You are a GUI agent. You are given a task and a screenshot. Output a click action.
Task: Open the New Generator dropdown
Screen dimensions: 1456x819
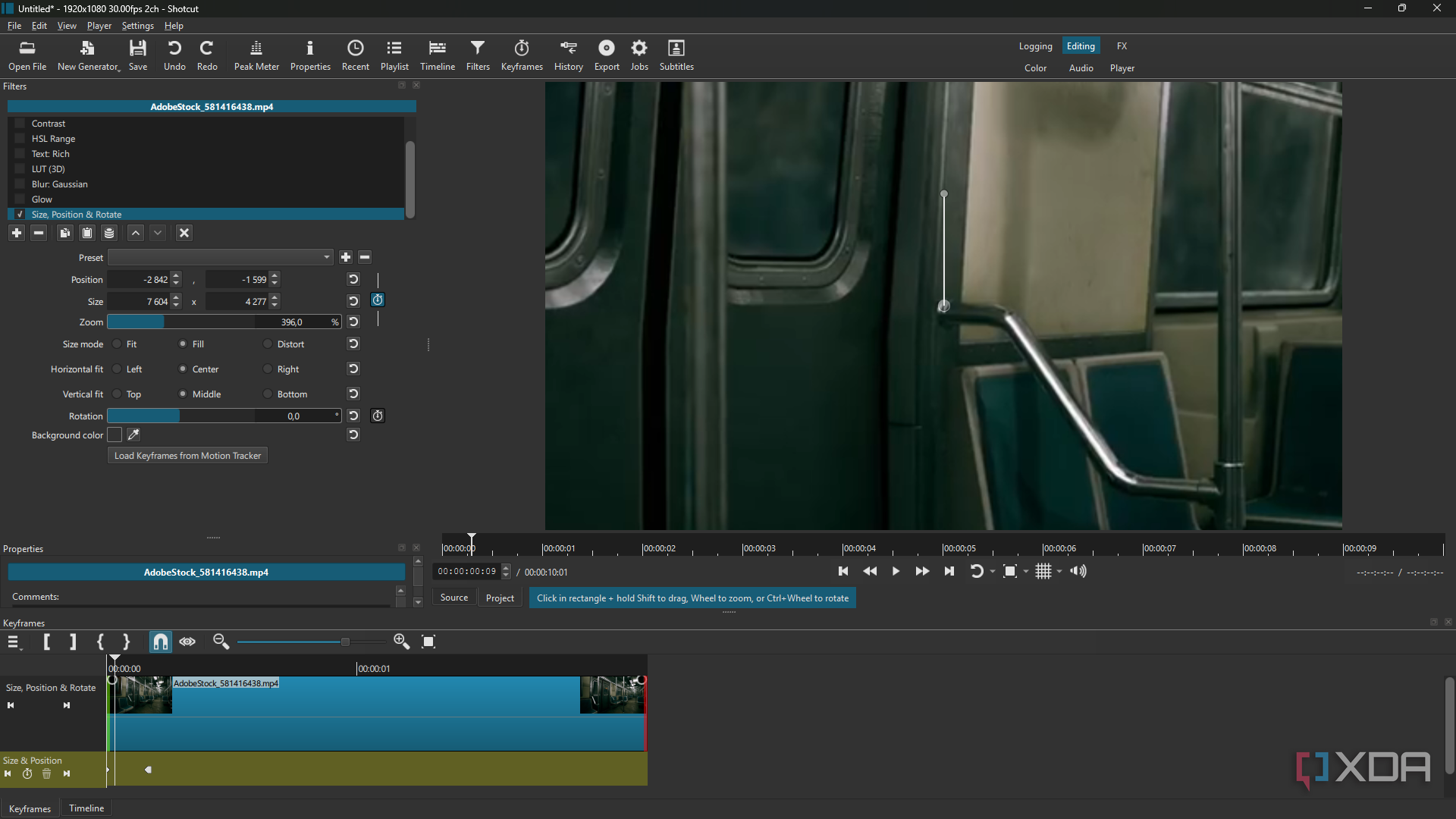[x=89, y=56]
